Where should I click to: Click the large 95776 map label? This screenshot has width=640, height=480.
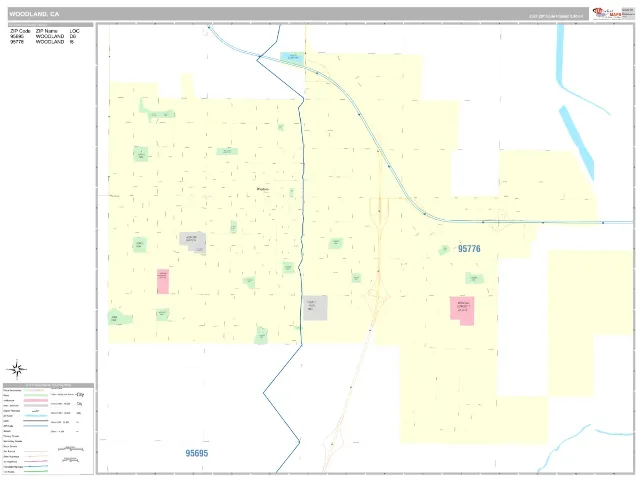(469, 249)
